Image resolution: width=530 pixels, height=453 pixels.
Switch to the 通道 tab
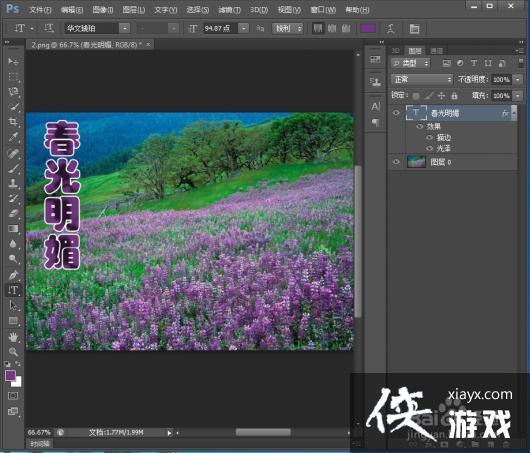point(436,51)
